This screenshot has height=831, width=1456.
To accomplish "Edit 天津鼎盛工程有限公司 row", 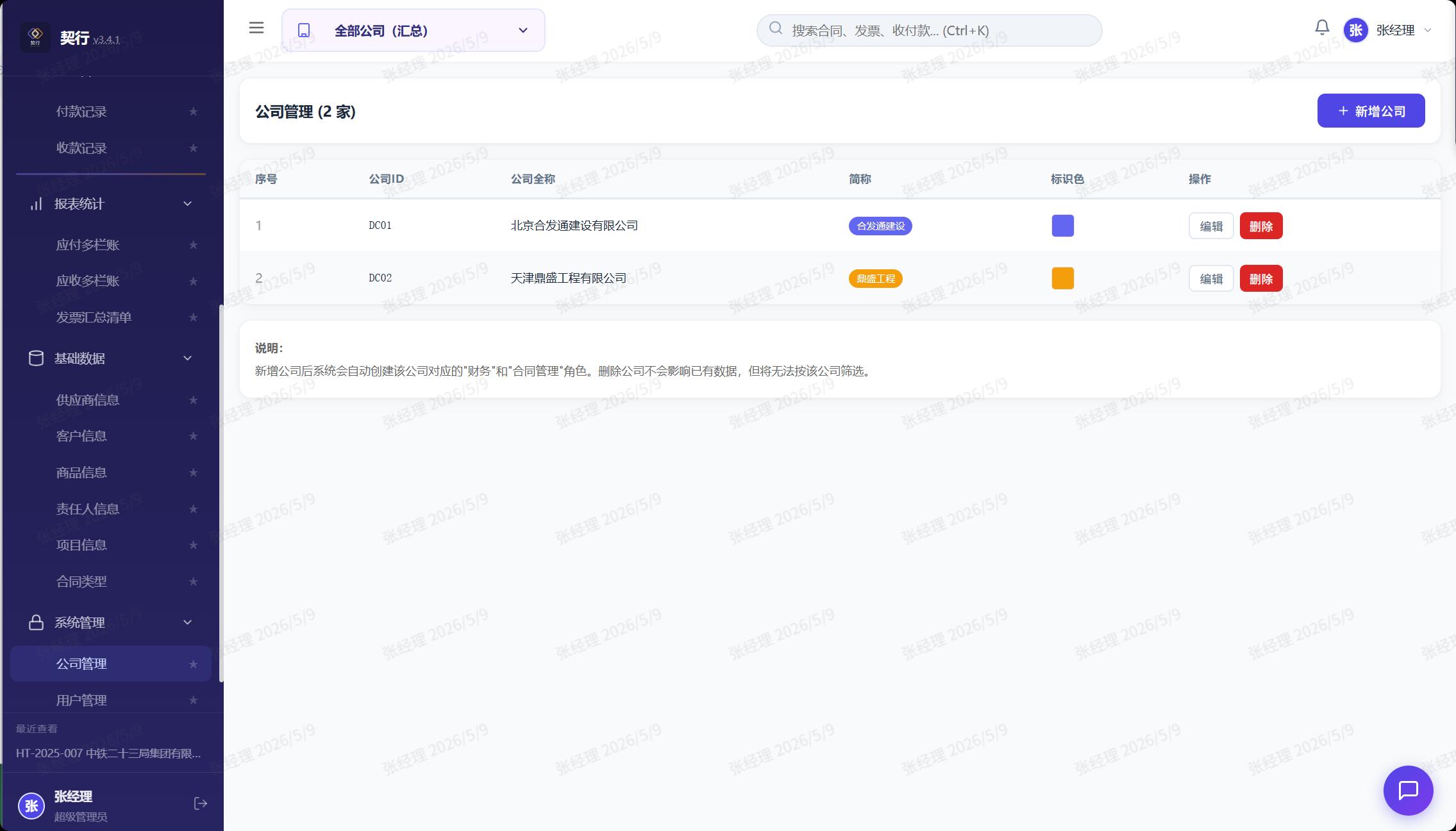I will click(1211, 278).
